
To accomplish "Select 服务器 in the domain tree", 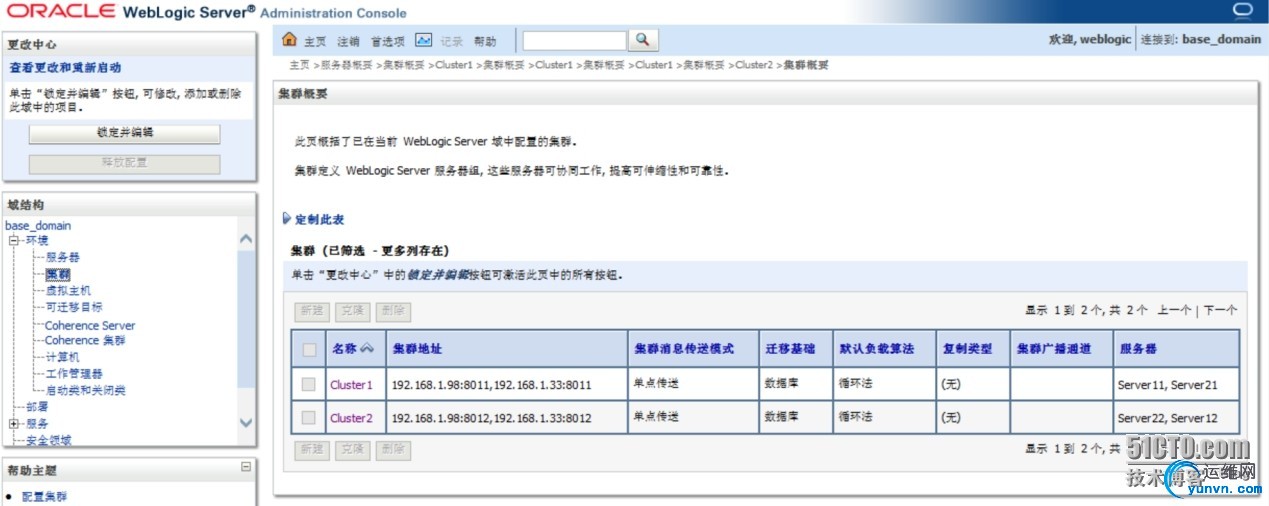I will tap(62, 257).
